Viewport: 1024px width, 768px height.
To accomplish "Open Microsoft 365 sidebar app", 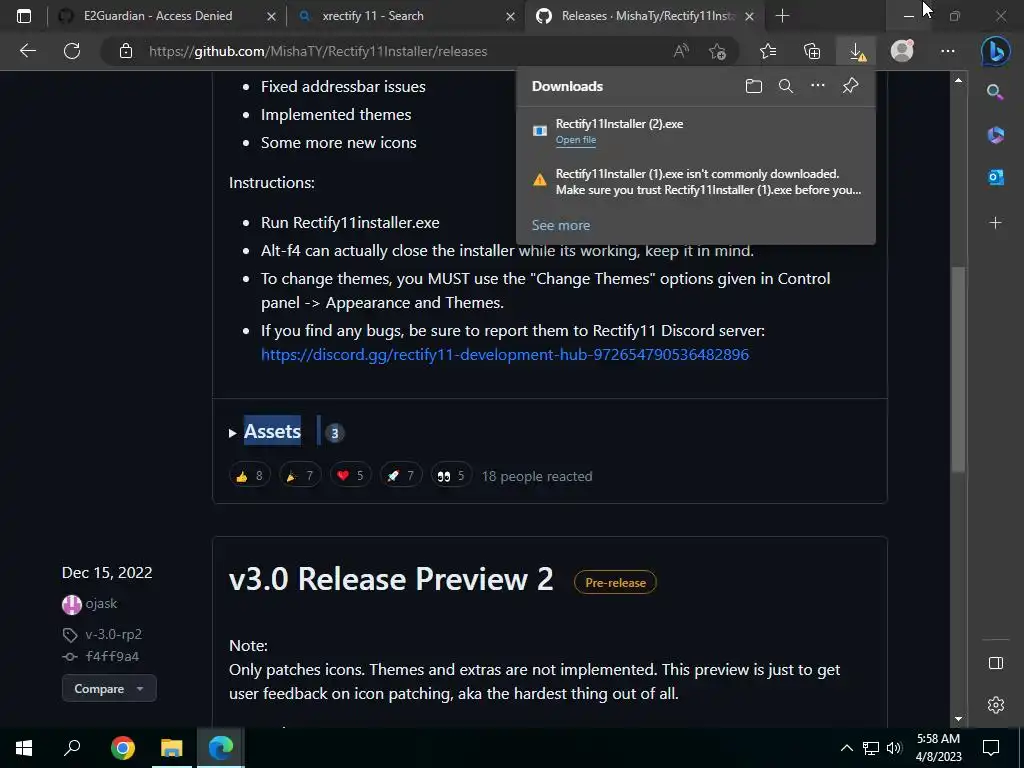I will coord(995,135).
